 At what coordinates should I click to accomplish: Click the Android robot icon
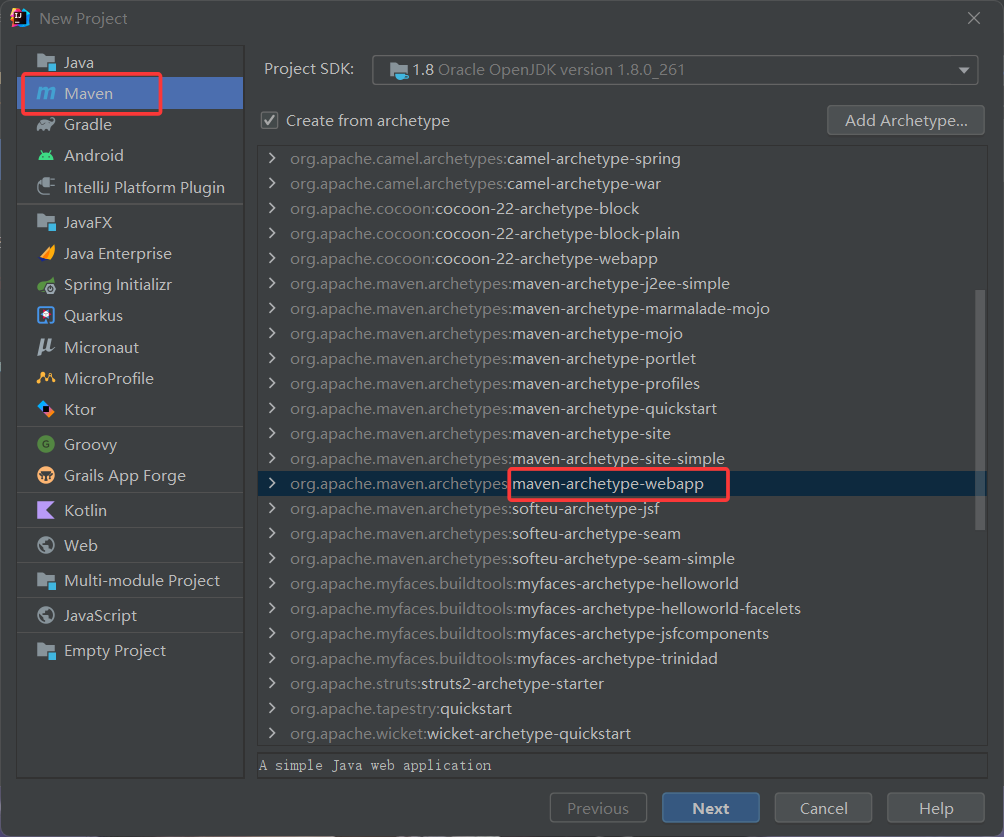pyautogui.click(x=46, y=156)
